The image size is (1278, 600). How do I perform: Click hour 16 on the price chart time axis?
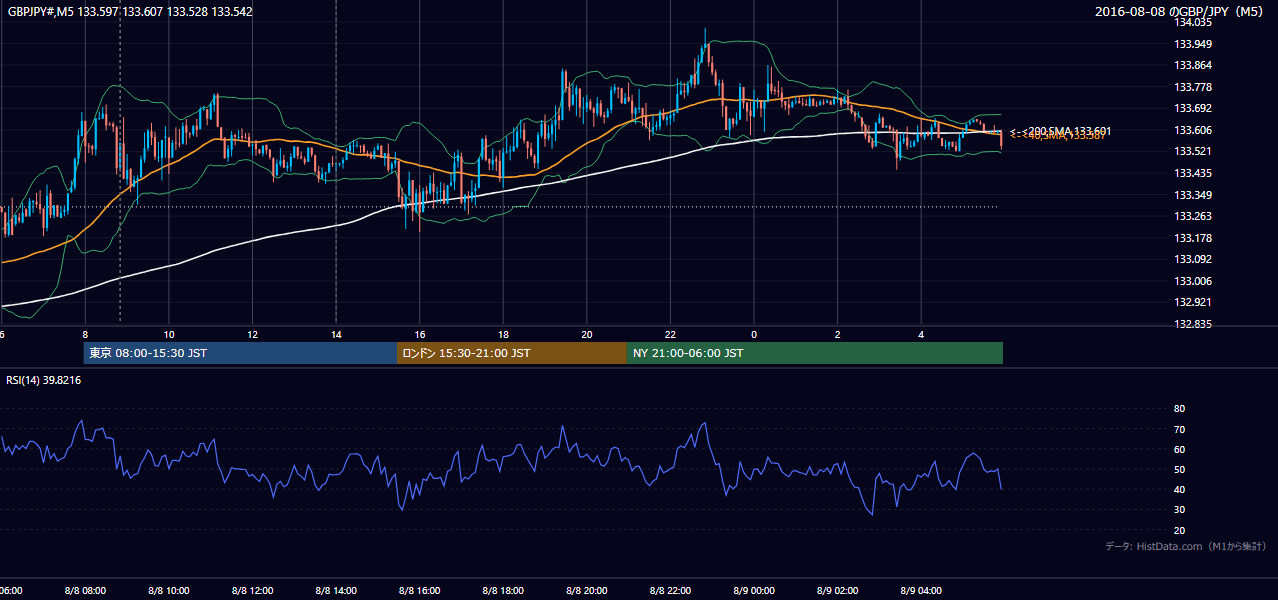click(x=420, y=334)
